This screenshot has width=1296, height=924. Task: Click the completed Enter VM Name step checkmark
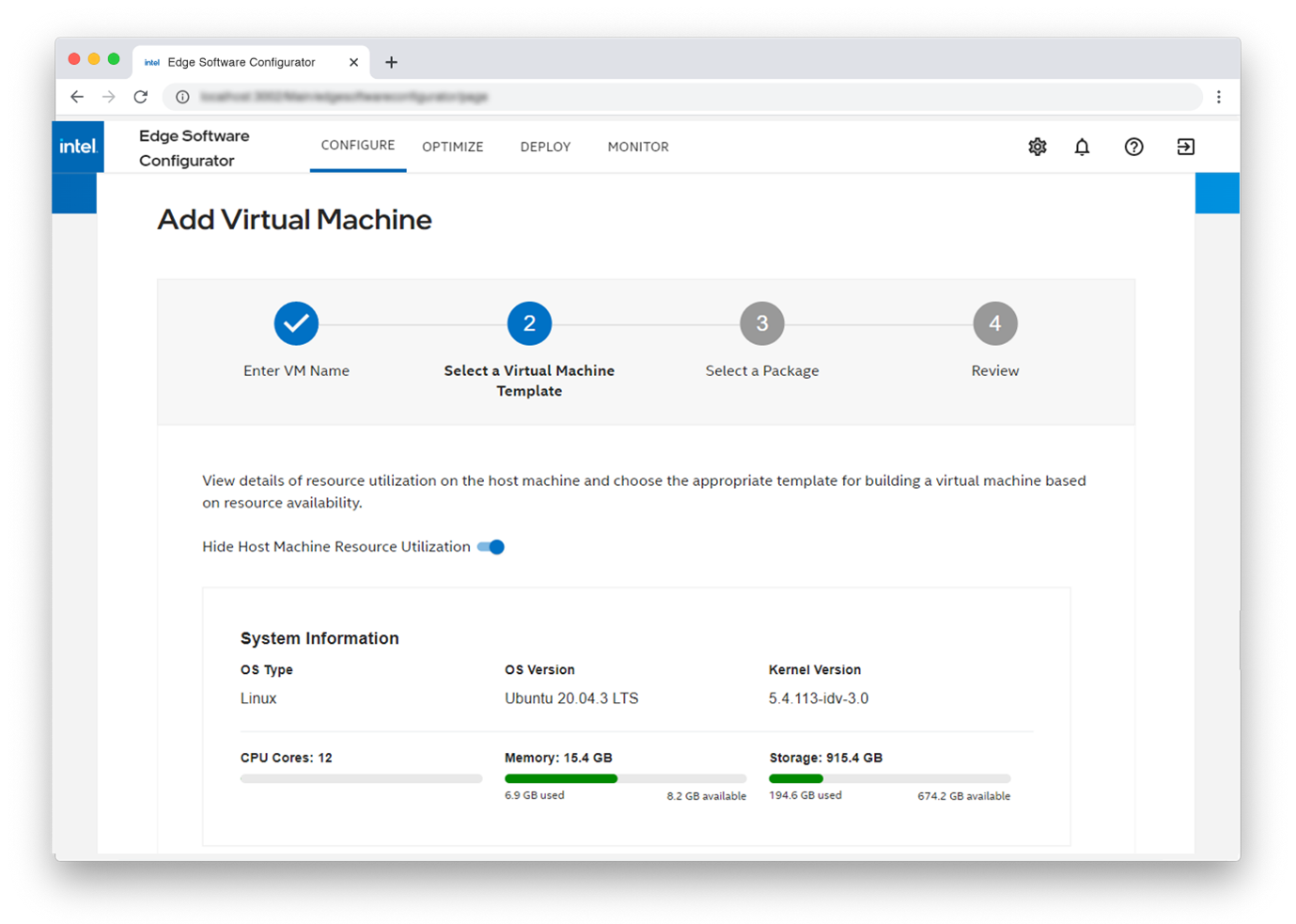tap(296, 322)
